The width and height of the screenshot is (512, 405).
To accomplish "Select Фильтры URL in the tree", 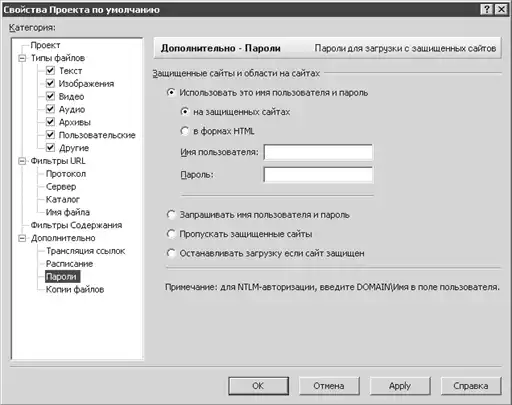I will 58,161.
